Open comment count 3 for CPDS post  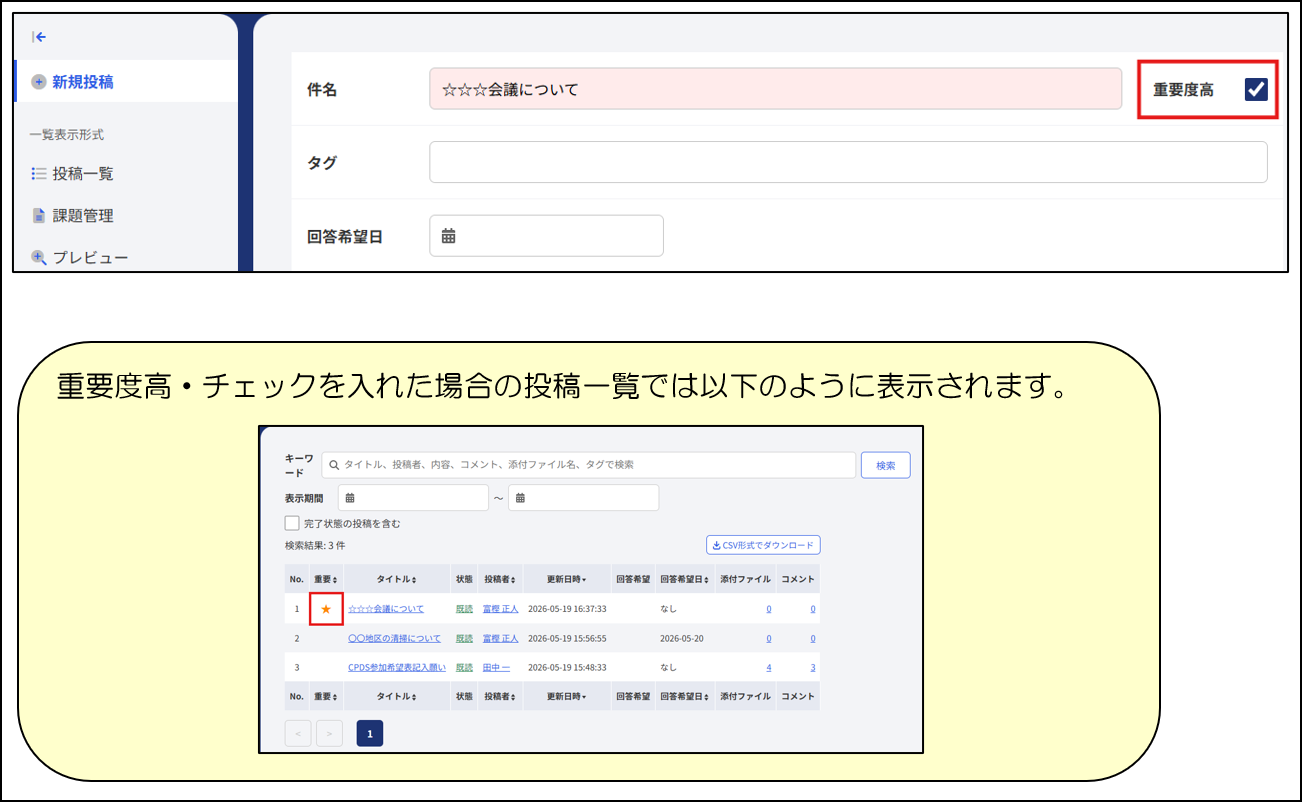(813, 667)
